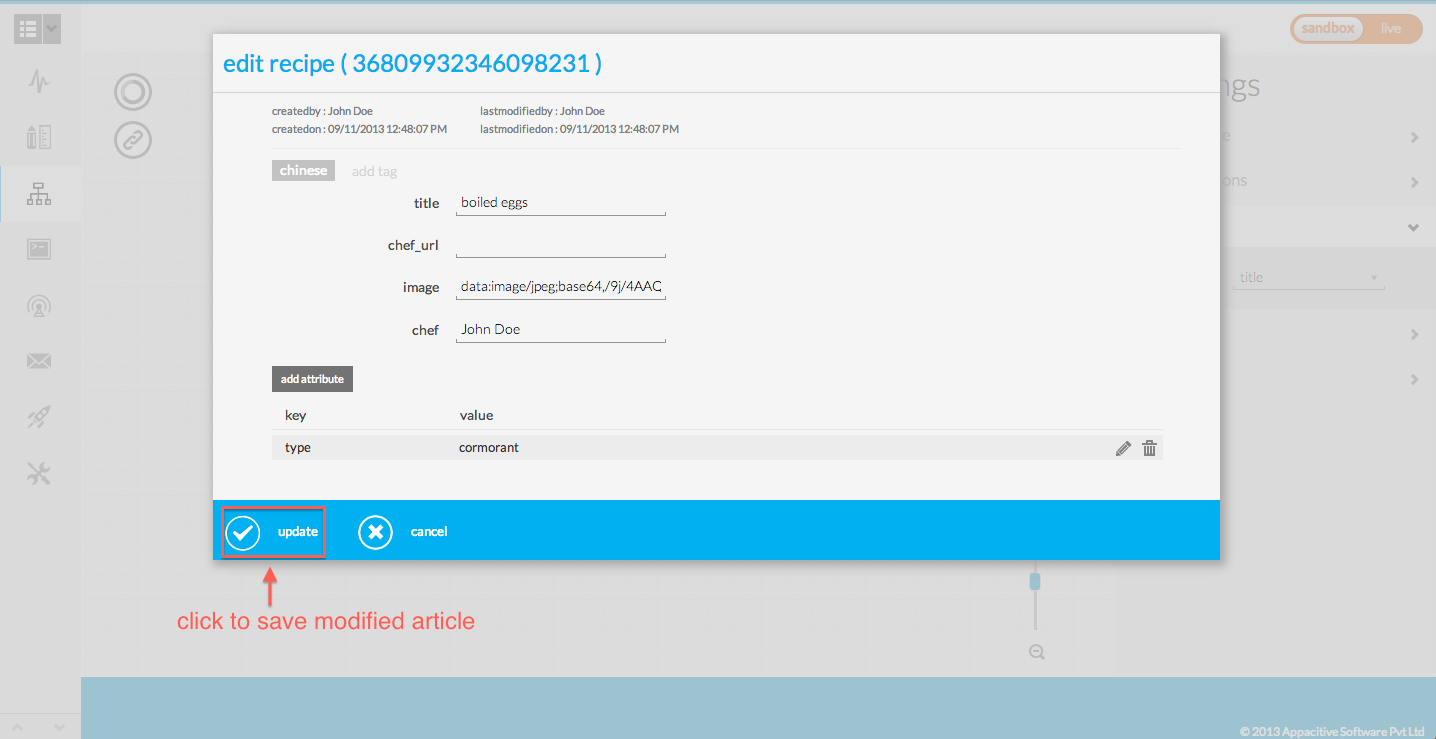Viewport: 1436px width, 739px height.
Task: Click the add attribute button
Action: click(312, 379)
